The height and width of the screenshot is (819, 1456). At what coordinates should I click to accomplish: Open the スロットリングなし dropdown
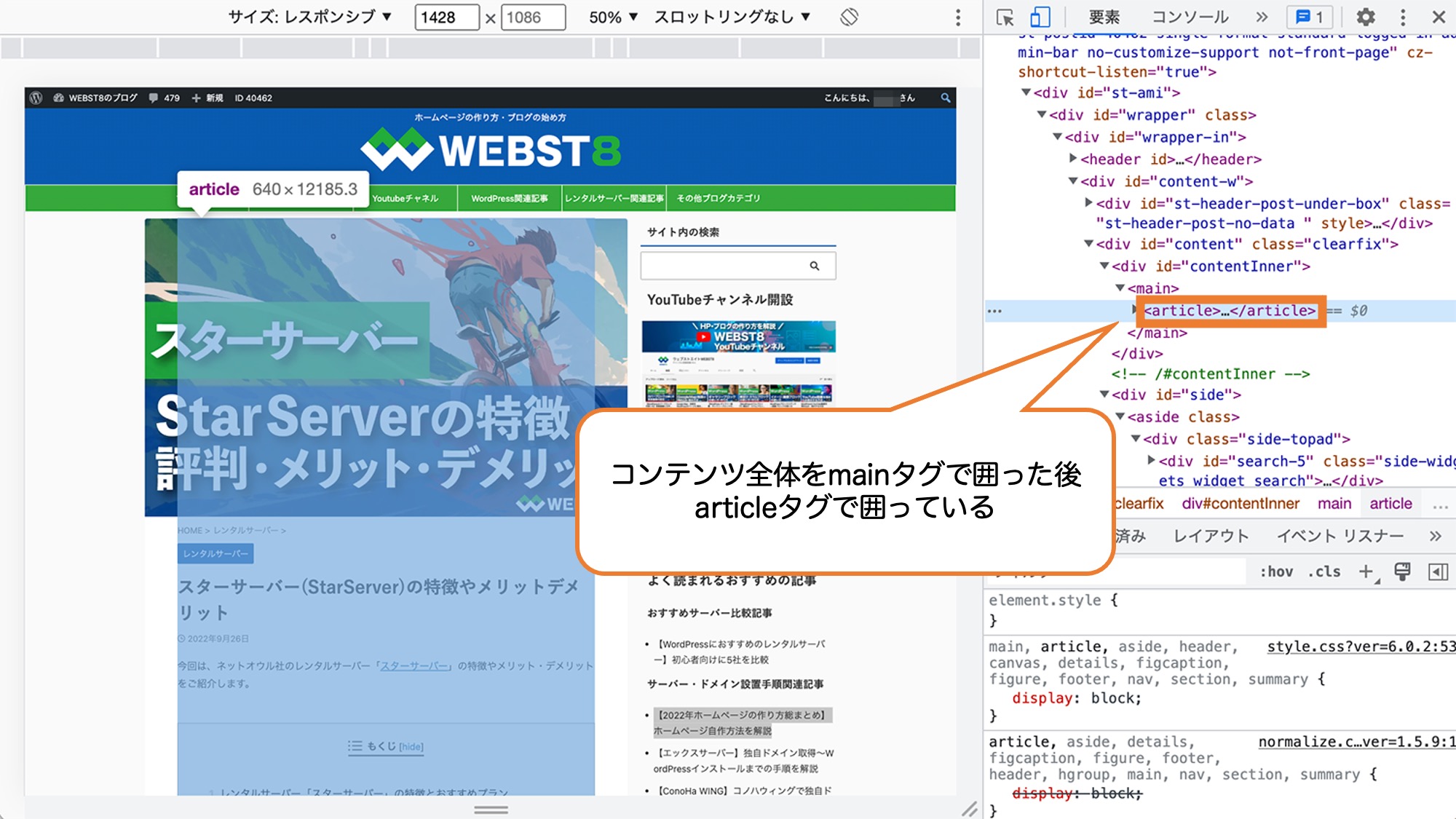(x=732, y=17)
